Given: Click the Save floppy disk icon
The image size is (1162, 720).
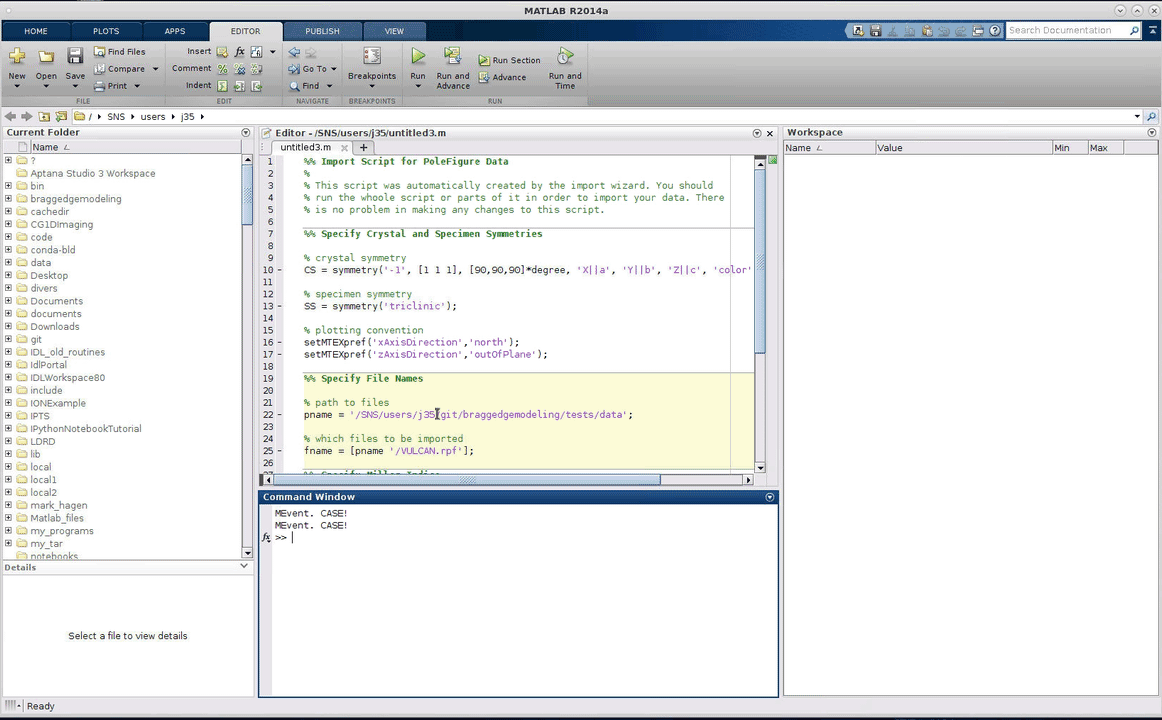Looking at the screenshot, I should tap(75, 57).
